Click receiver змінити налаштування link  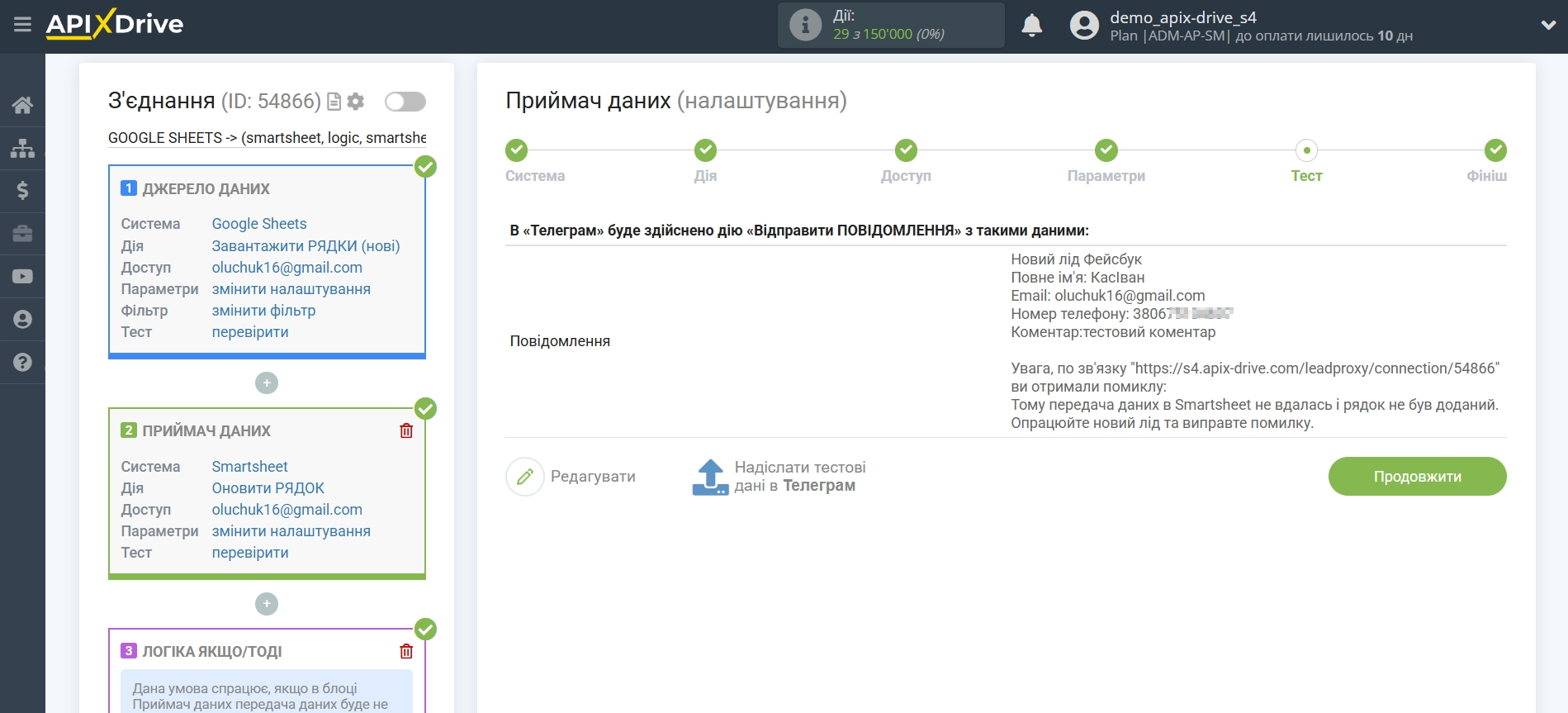[x=291, y=531]
